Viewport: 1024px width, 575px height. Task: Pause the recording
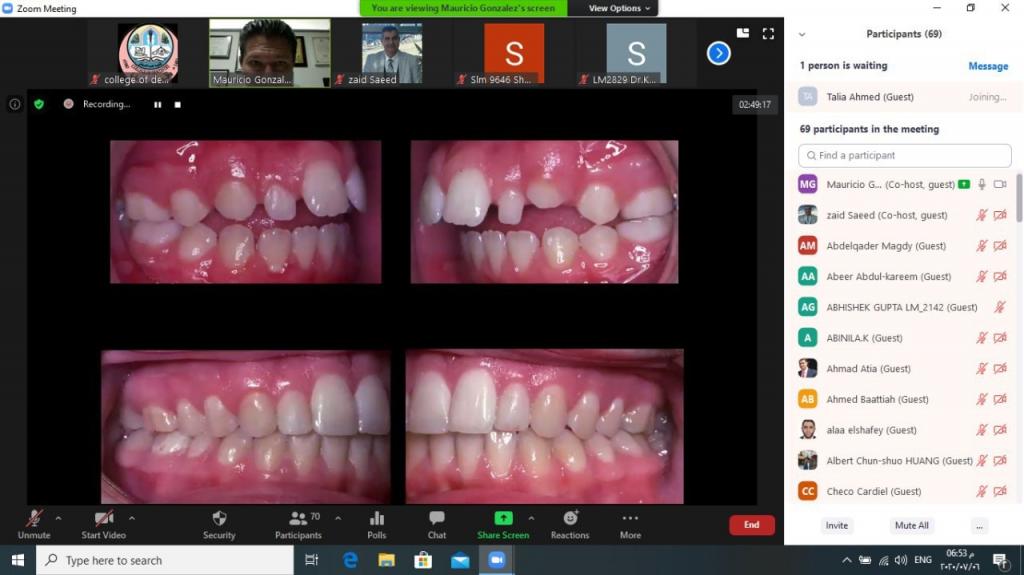tap(157, 104)
